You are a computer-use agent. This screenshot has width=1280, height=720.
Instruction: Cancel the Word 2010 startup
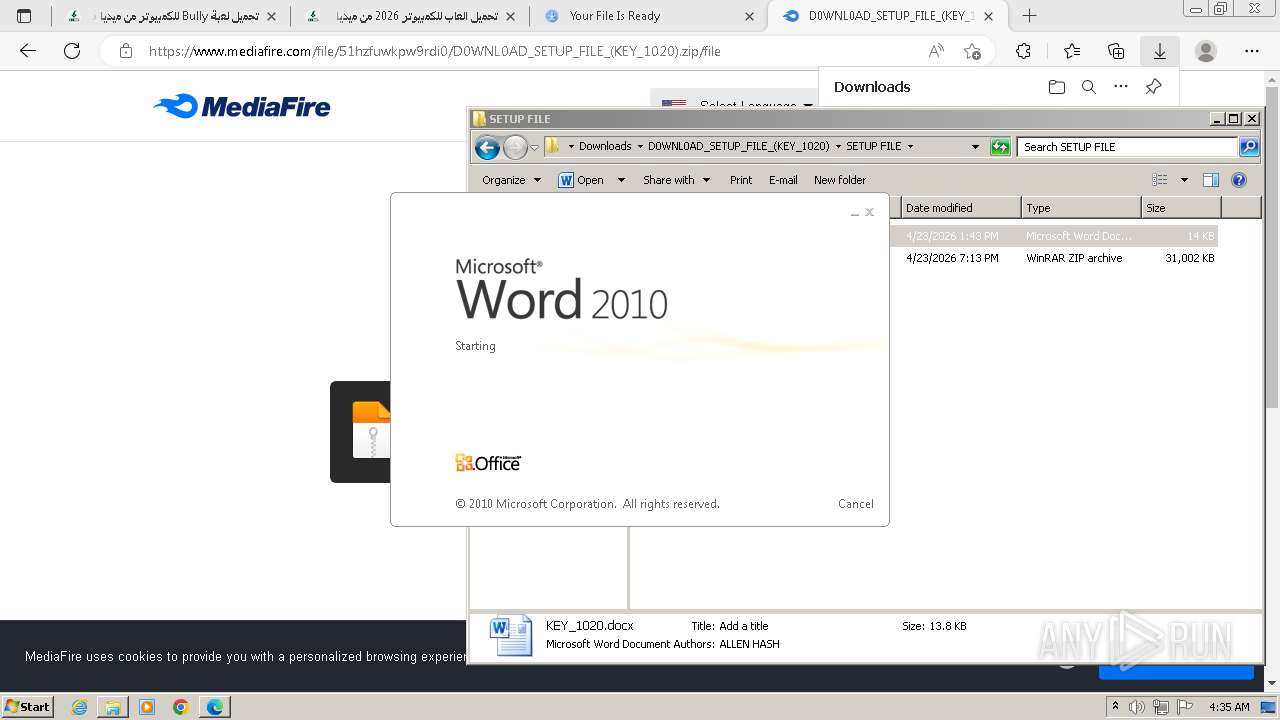856,504
